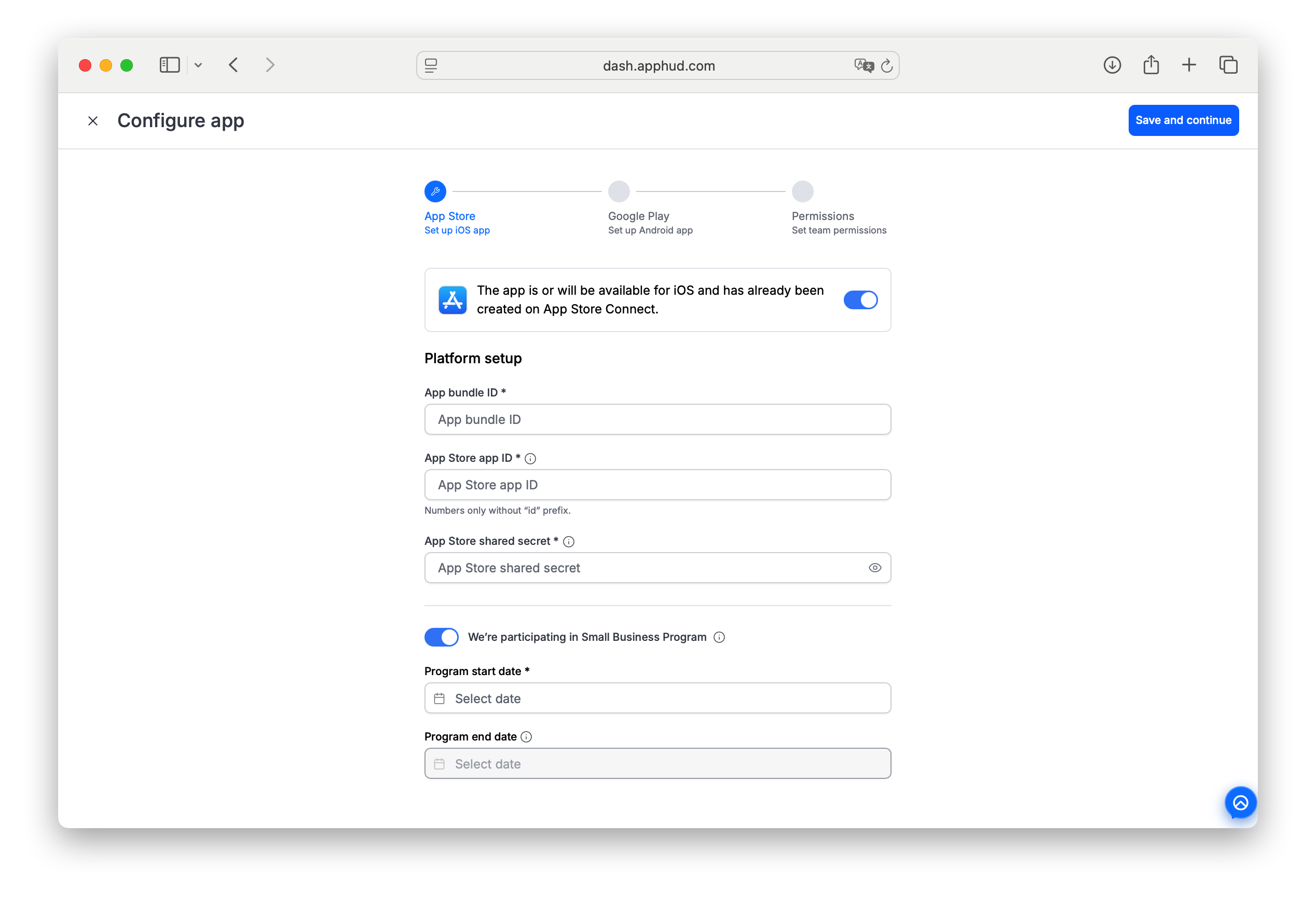The width and height of the screenshot is (1316, 906).
Task: Expand the sidebar dropdown chevron
Action: click(x=198, y=65)
